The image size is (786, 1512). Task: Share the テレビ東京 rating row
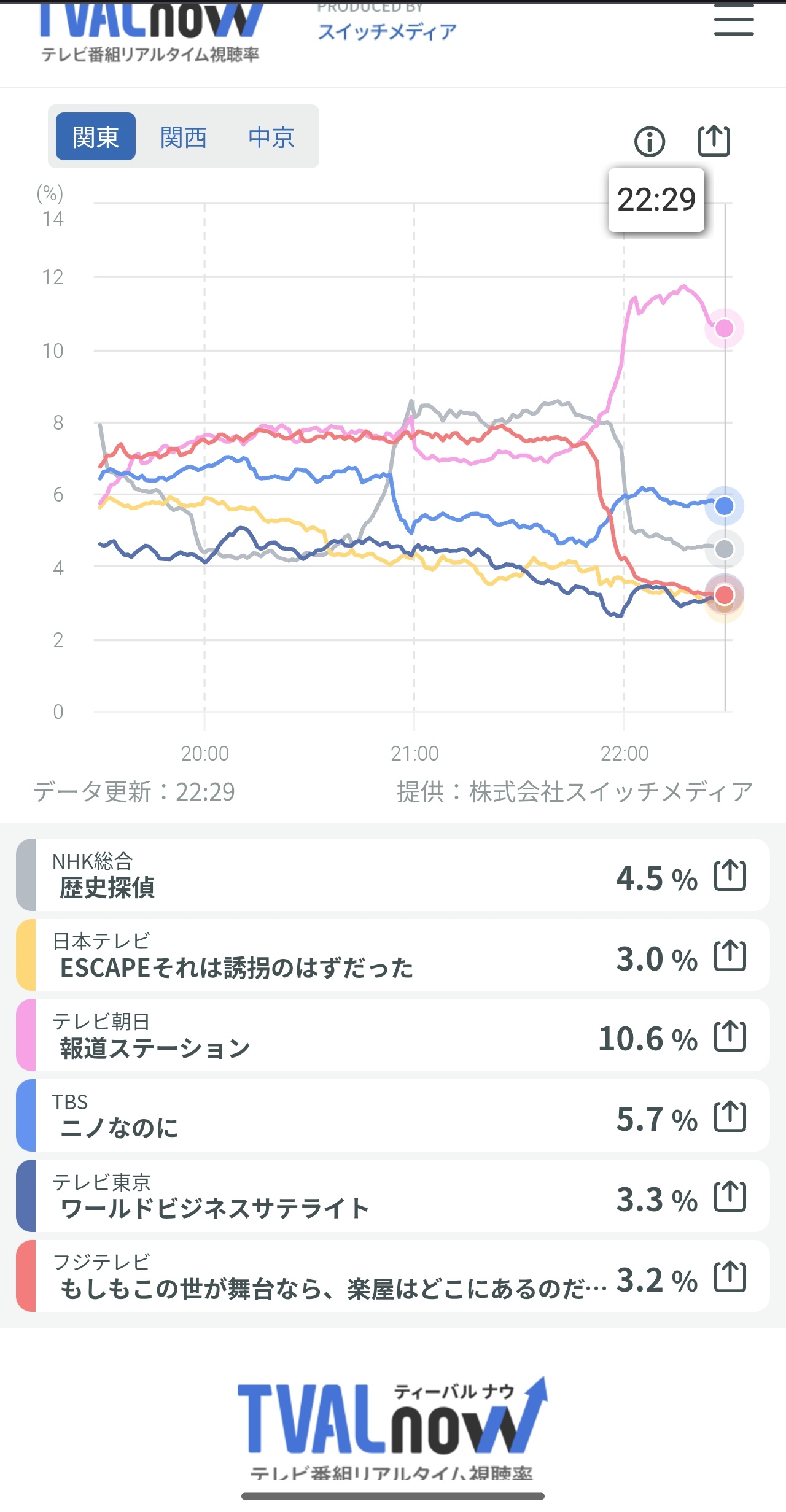click(x=730, y=1196)
